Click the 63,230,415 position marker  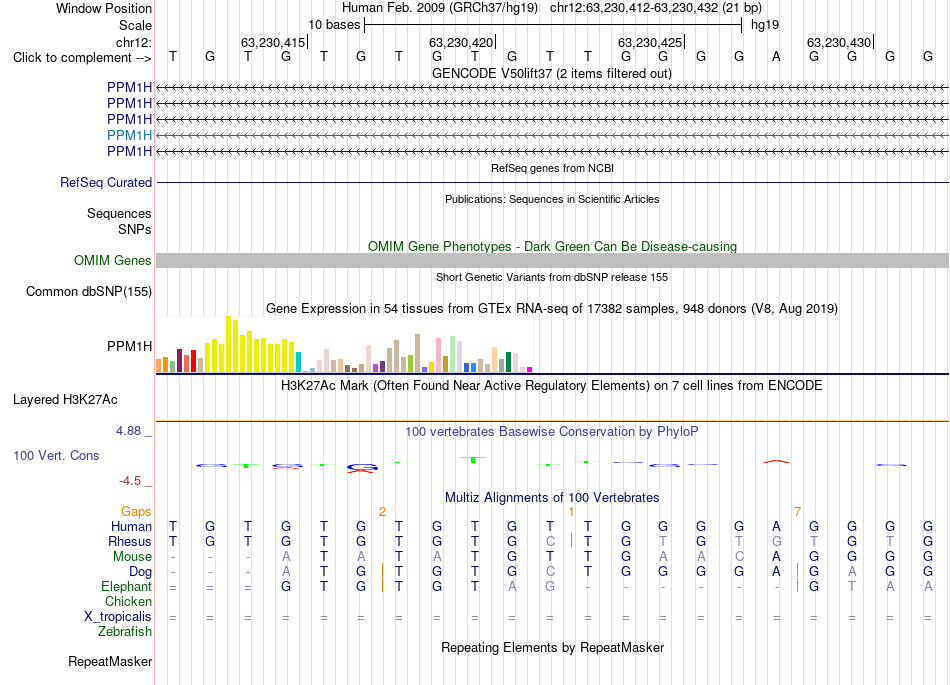[274, 42]
